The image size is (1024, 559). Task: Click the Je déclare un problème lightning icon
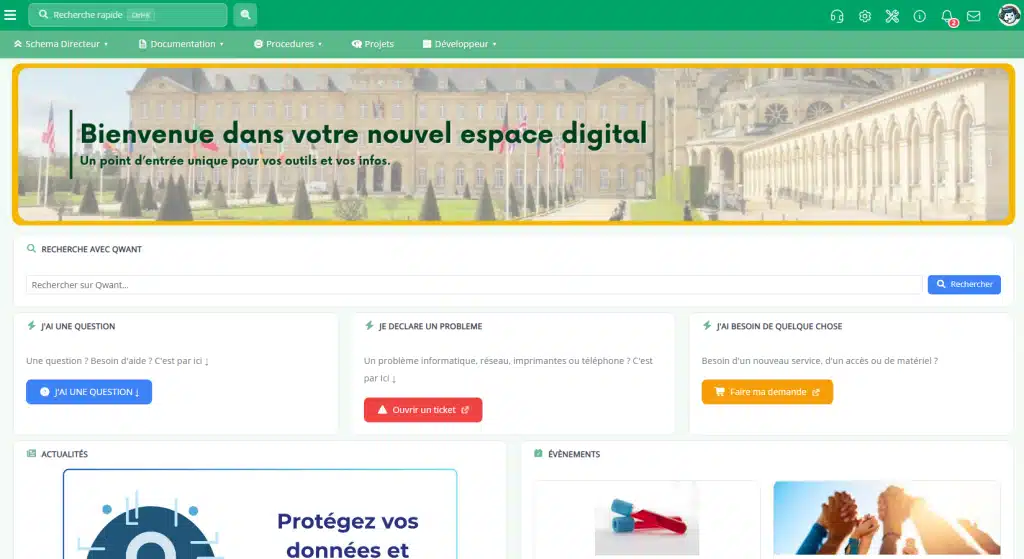point(369,326)
